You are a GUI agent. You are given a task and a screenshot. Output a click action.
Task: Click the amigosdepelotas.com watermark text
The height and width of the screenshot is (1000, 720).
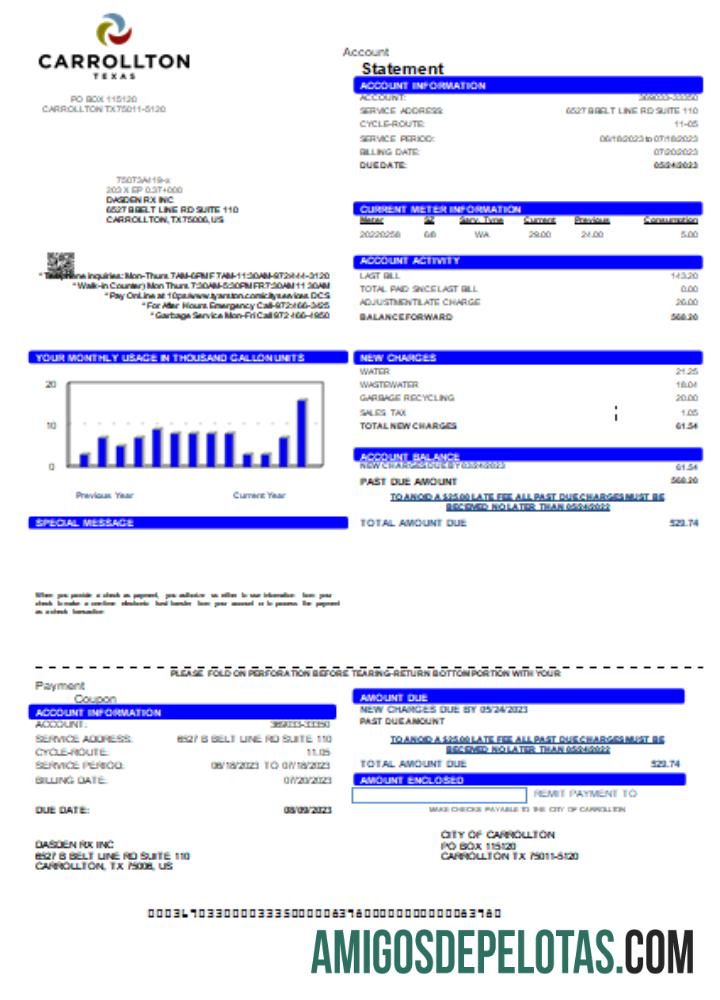tap(502, 950)
